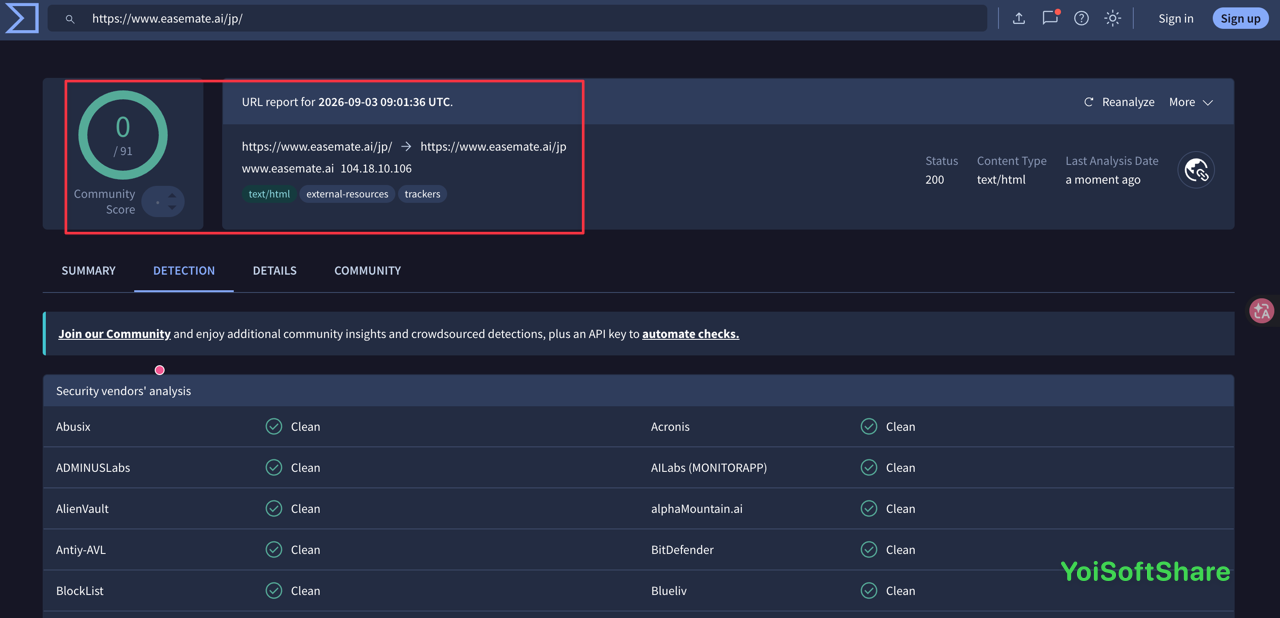
Task: Click the text/html tag
Action: [x=269, y=194]
